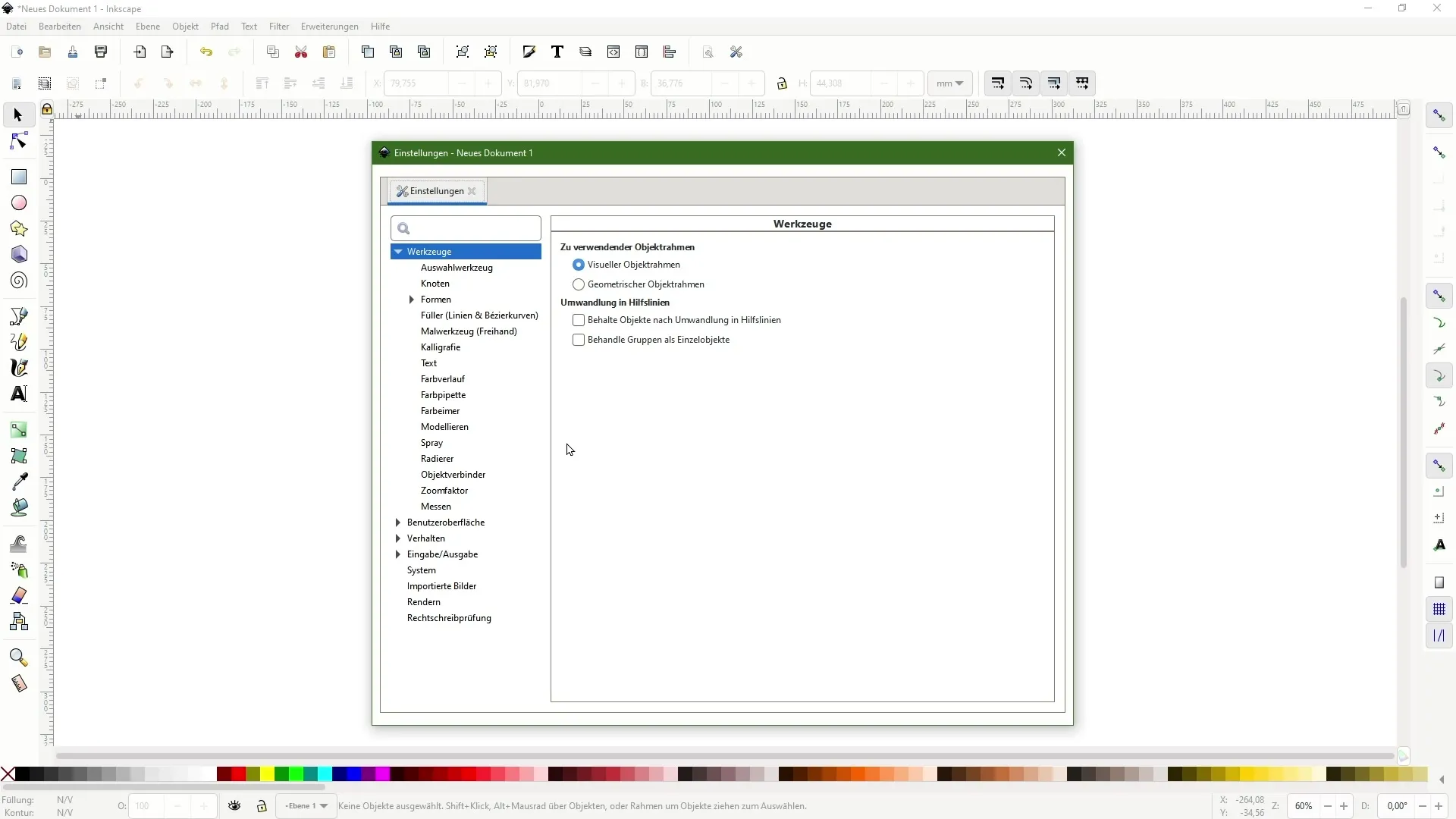Open the Ebene 1 layer dropdown

click(306, 806)
